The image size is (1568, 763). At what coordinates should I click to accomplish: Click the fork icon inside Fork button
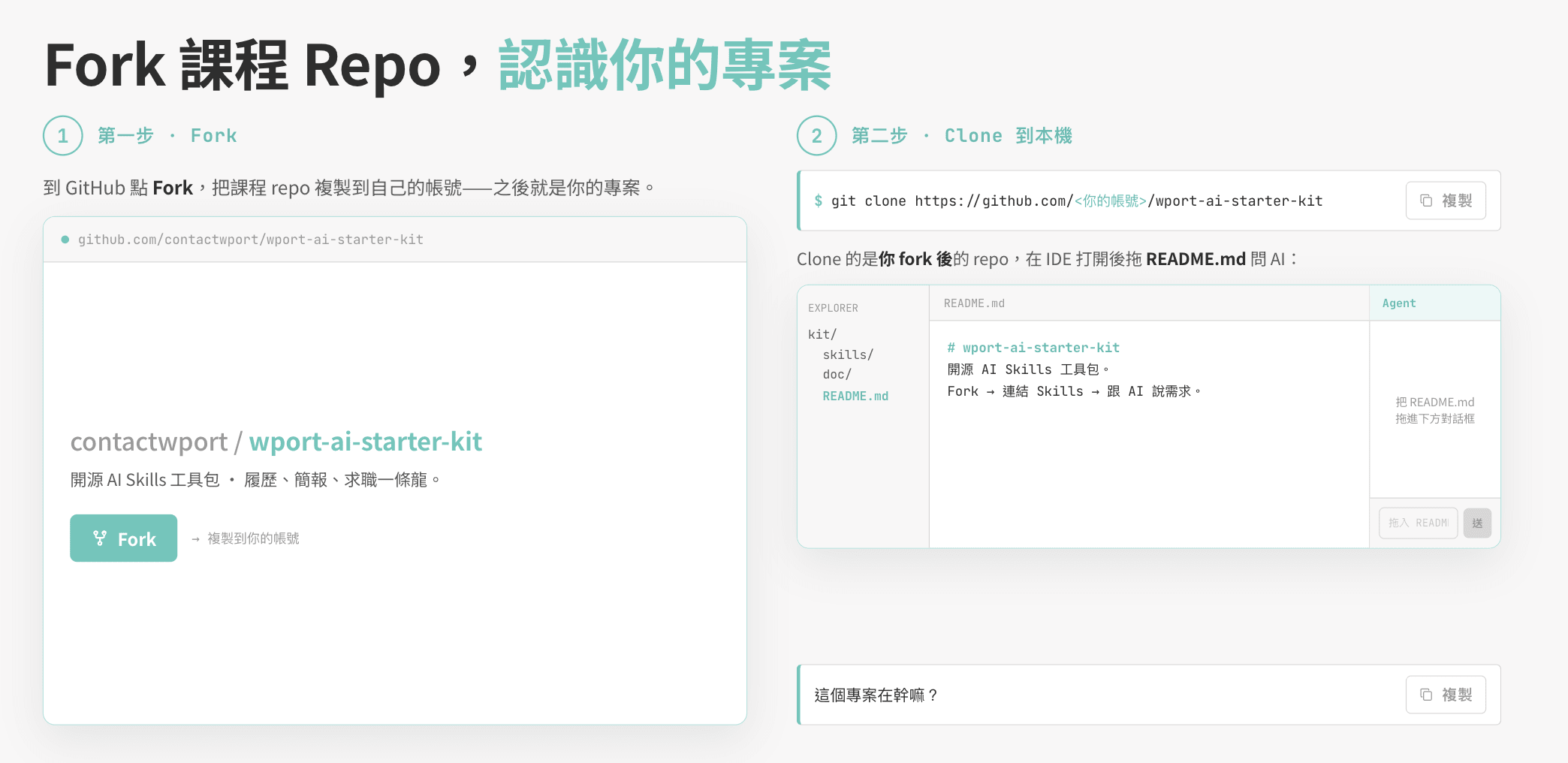tap(99, 538)
